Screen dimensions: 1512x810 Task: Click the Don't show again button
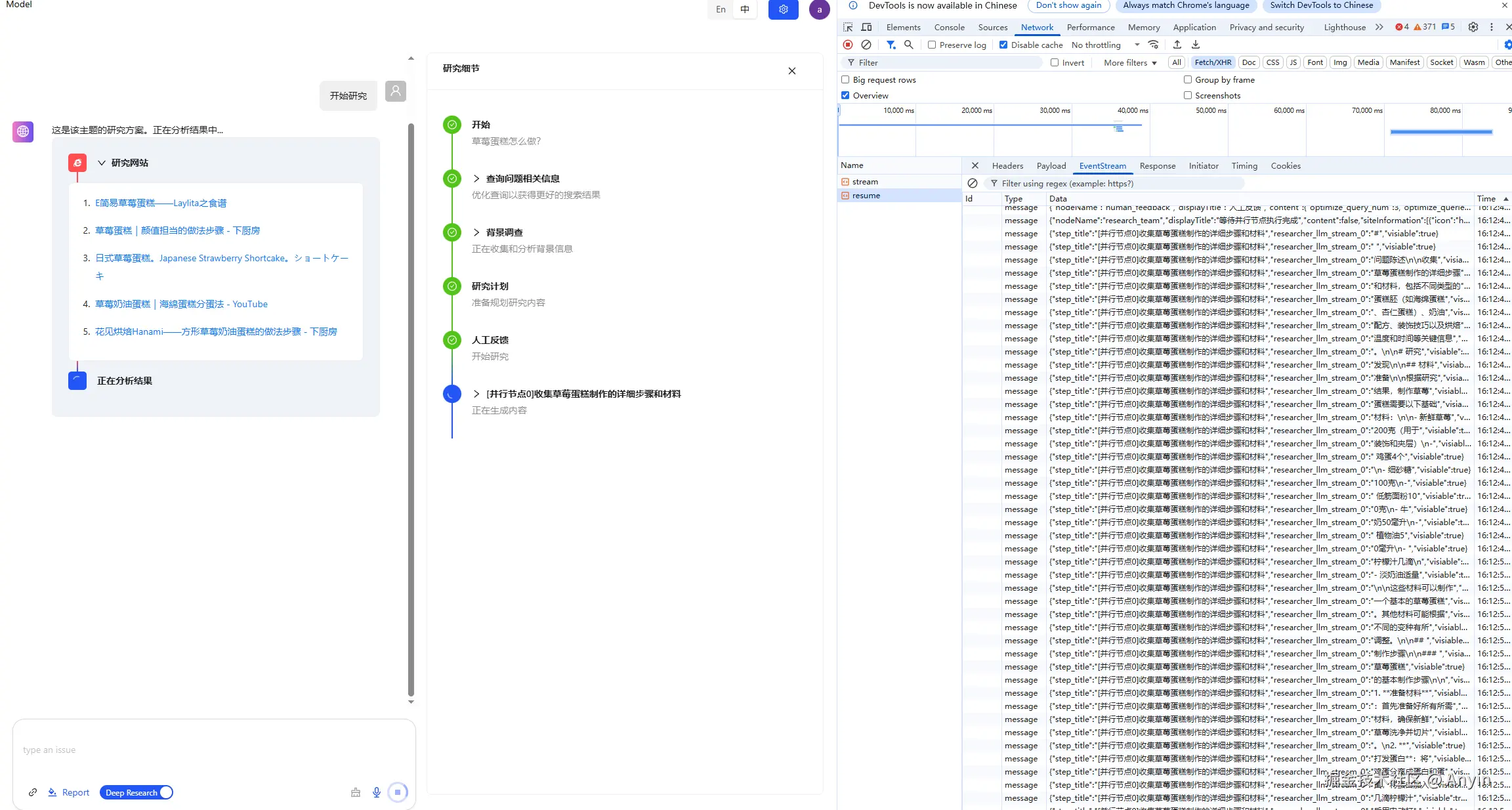point(1068,5)
